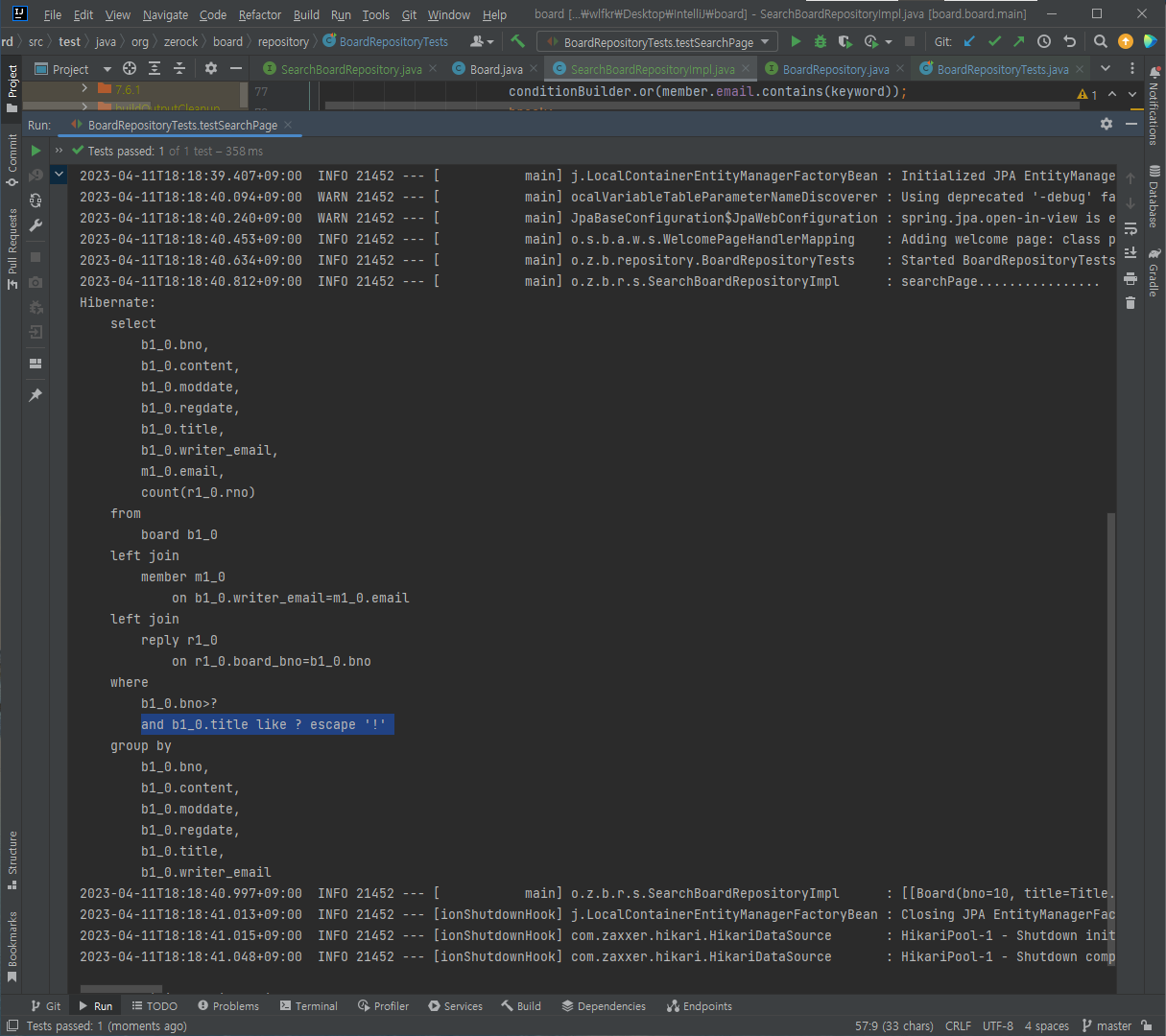Switch to BoardRepository.java editor tab
This screenshot has height=1036, width=1166.
coord(835,69)
